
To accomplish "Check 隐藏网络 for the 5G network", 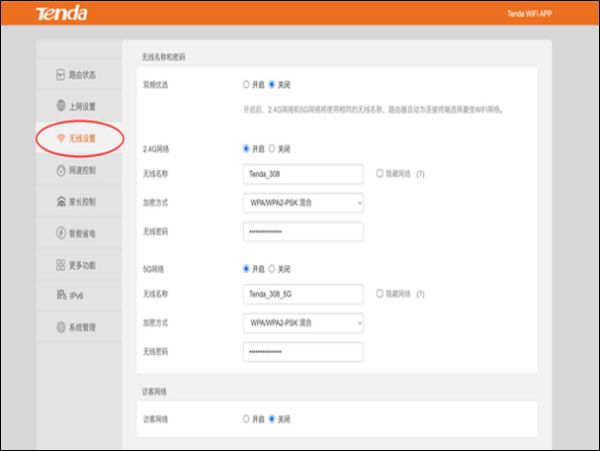I will [380, 293].
